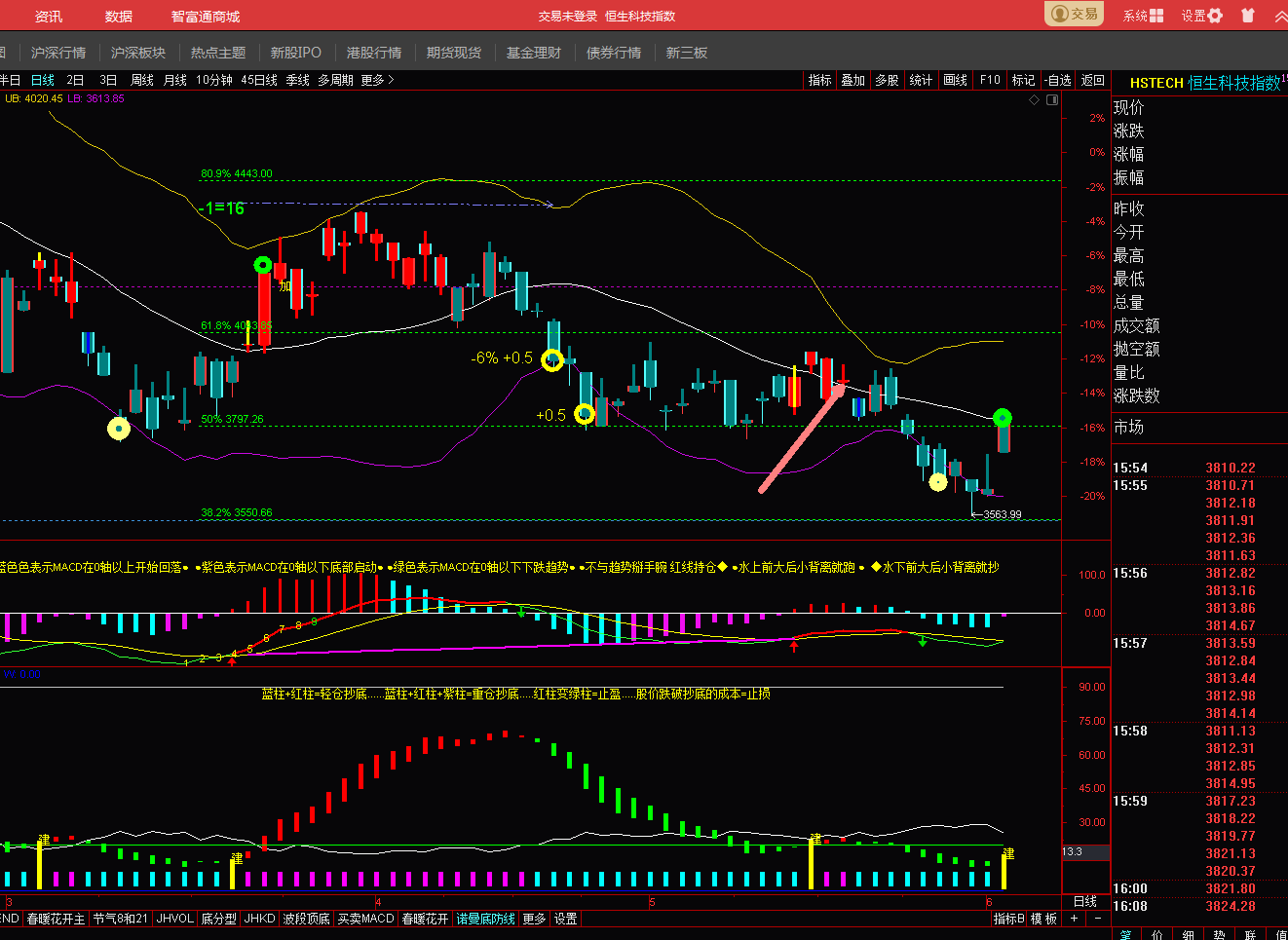
Task: Select the 日线 period toggle
Action: coord(43,80)
